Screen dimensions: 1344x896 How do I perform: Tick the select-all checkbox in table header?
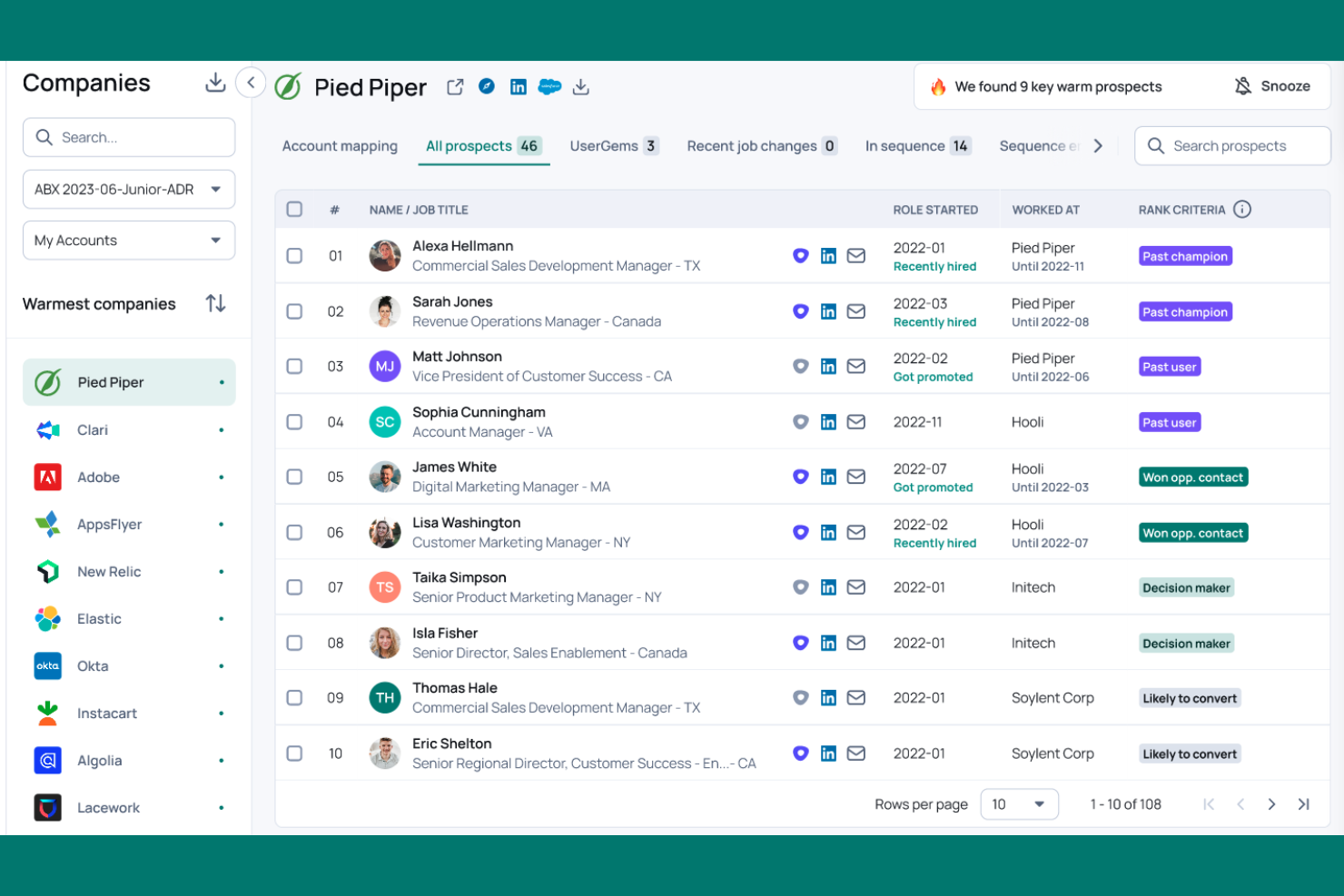coord(294,210)
